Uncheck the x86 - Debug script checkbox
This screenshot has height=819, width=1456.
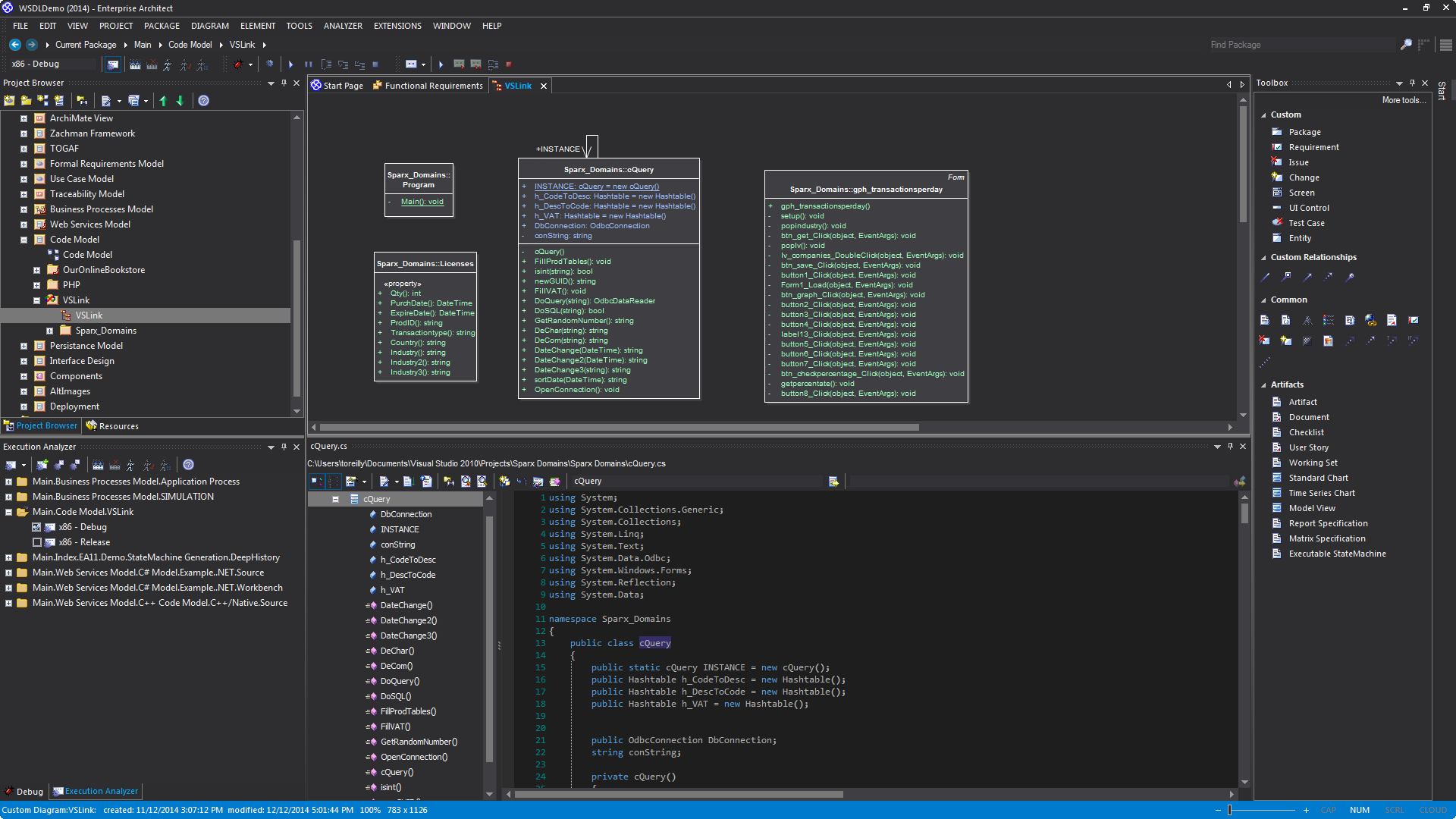click(36, 527)
